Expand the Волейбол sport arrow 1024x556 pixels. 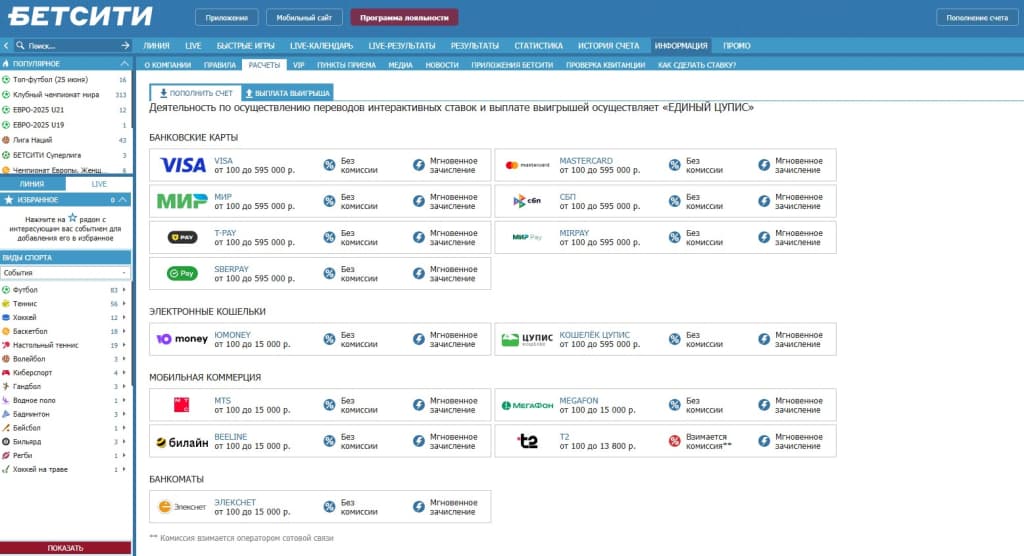click(124, 359)
